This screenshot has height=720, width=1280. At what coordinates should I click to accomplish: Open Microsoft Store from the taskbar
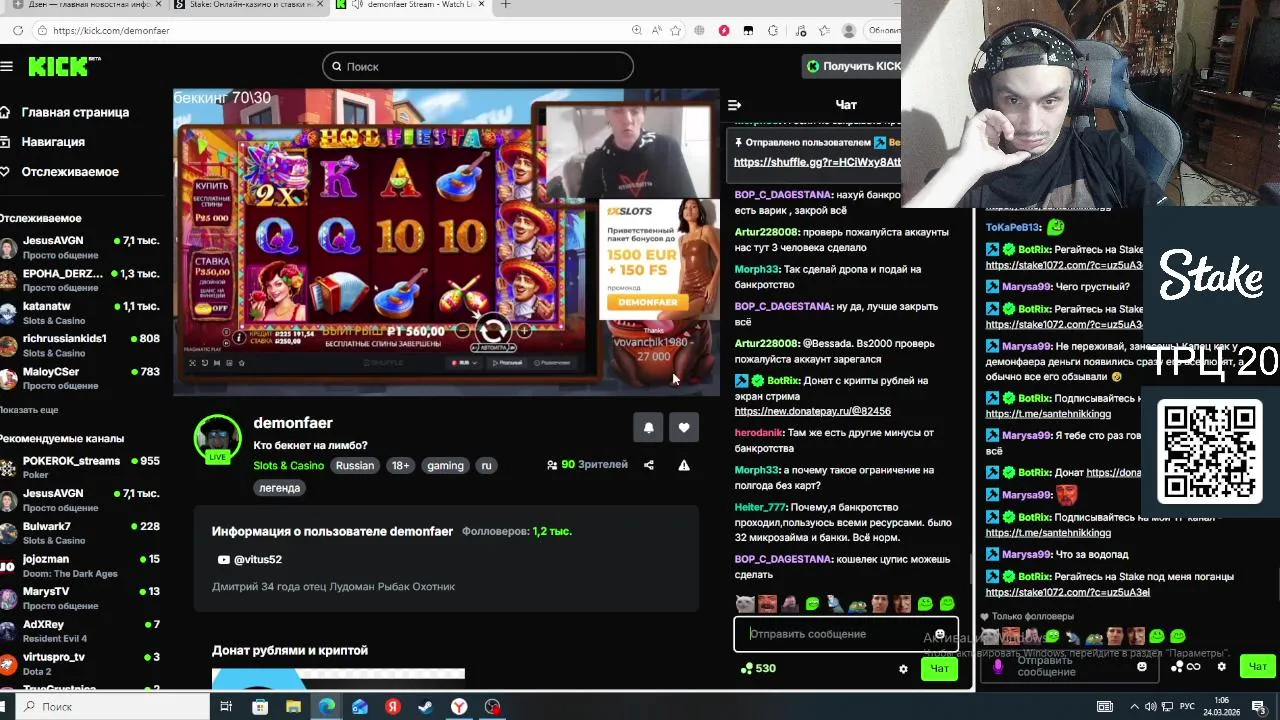pos(260,707)
